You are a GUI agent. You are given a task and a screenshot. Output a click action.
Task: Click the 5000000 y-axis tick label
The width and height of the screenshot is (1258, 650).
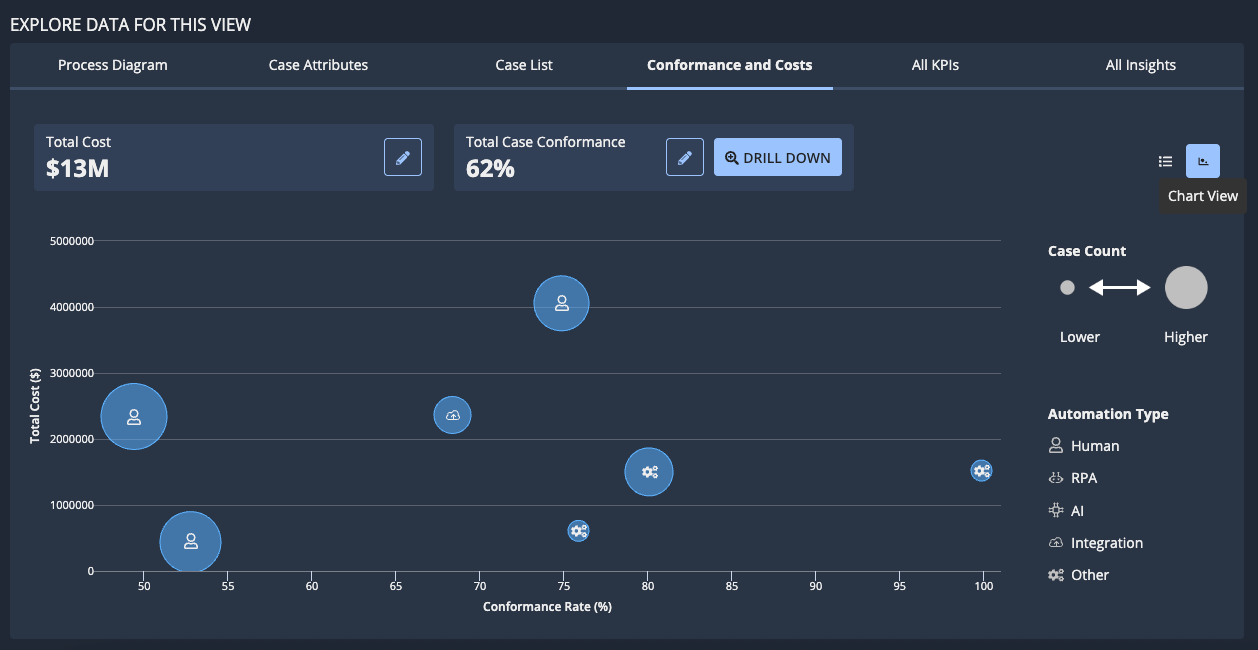click(x=71, y=241)
